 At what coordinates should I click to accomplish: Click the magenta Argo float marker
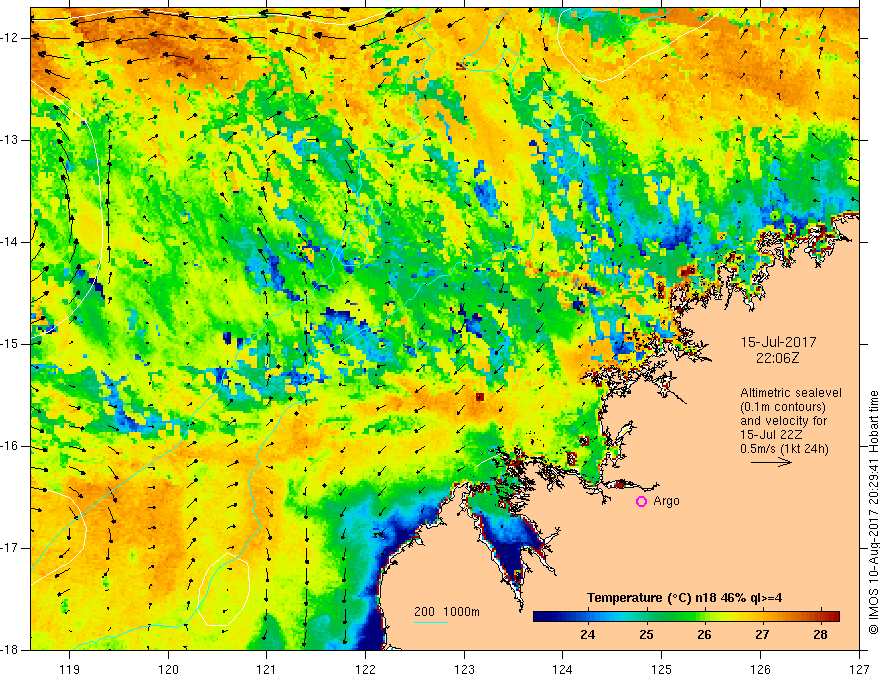pyautogui.click(x=641, y=502)
